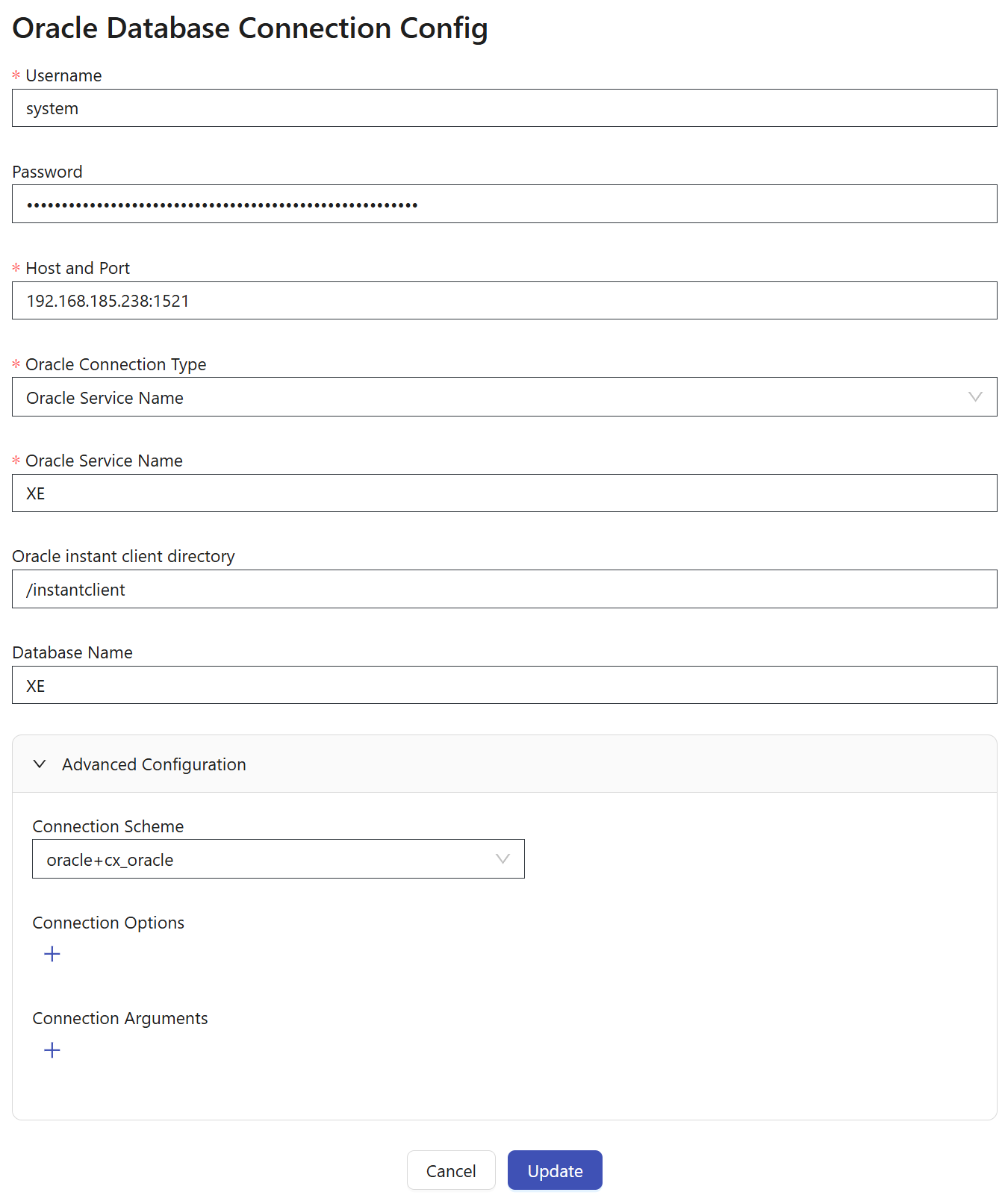
Task: Select the Host and Port input
Action: (x=504, y=301)
